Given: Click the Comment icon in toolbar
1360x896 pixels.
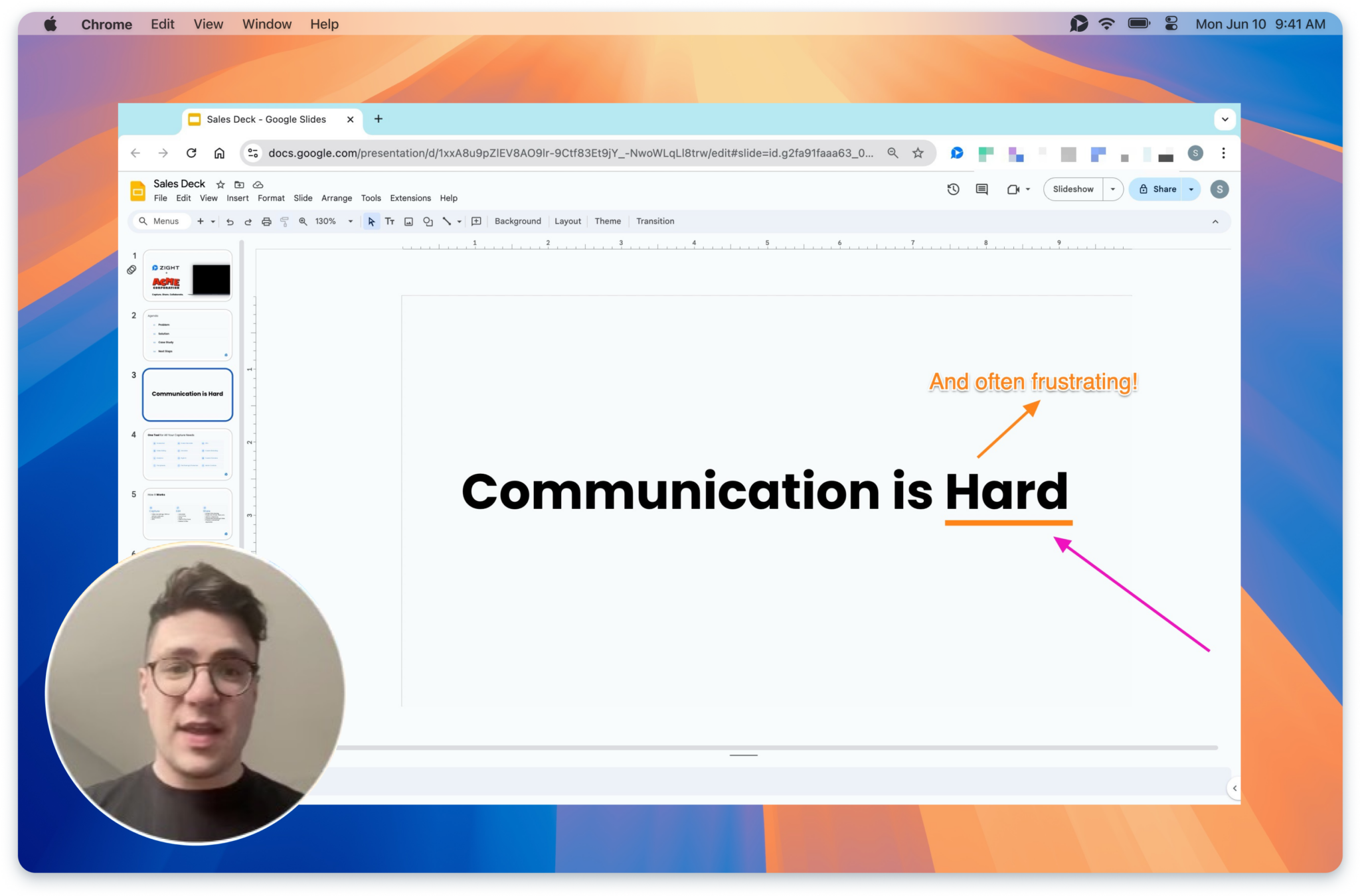Looking at the screenshot, I should click(981, 189).
